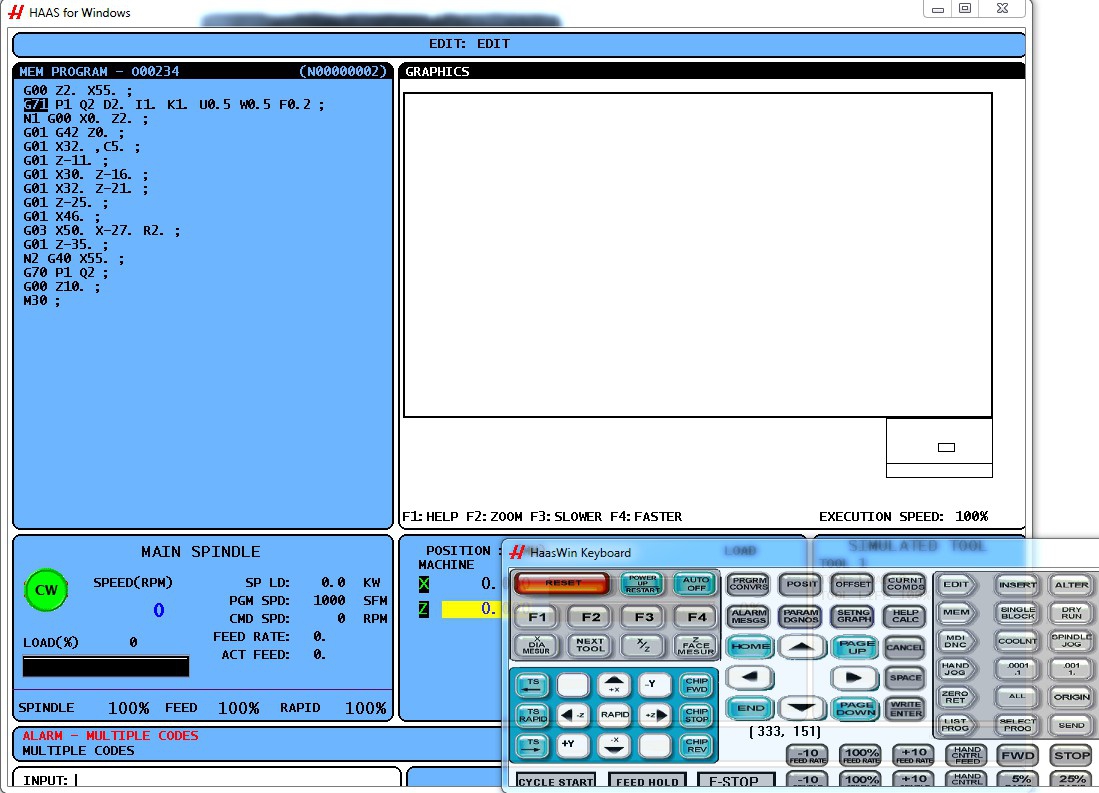Click the down cursor arrow key
This screenshot has height=793, width=1099.
[802, 708]
